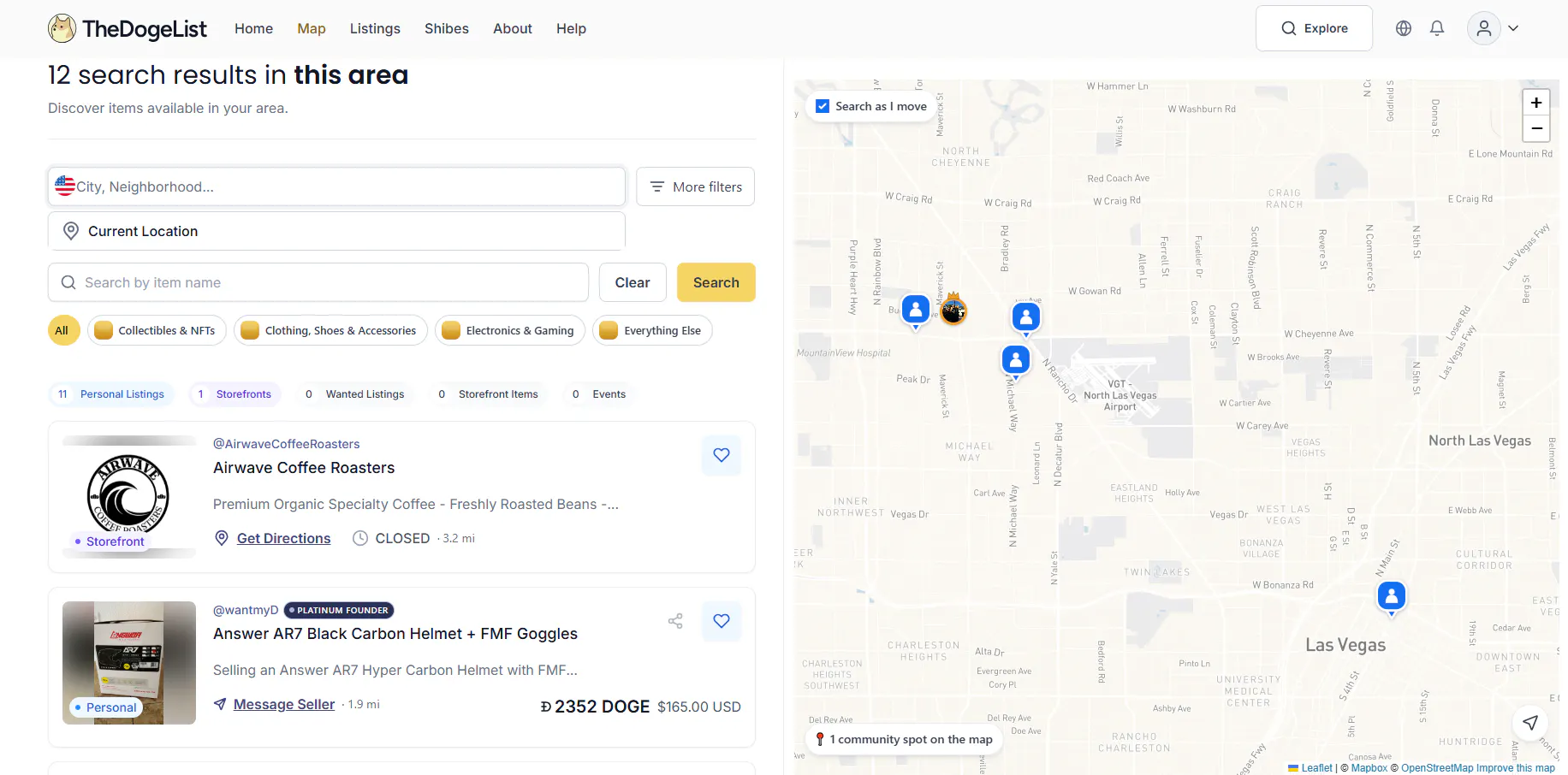Image resolution: width=1568 pixels, height=775 pixels.
Task: Share the Answer AR7 helmet listing
Action: click(675, 621)
